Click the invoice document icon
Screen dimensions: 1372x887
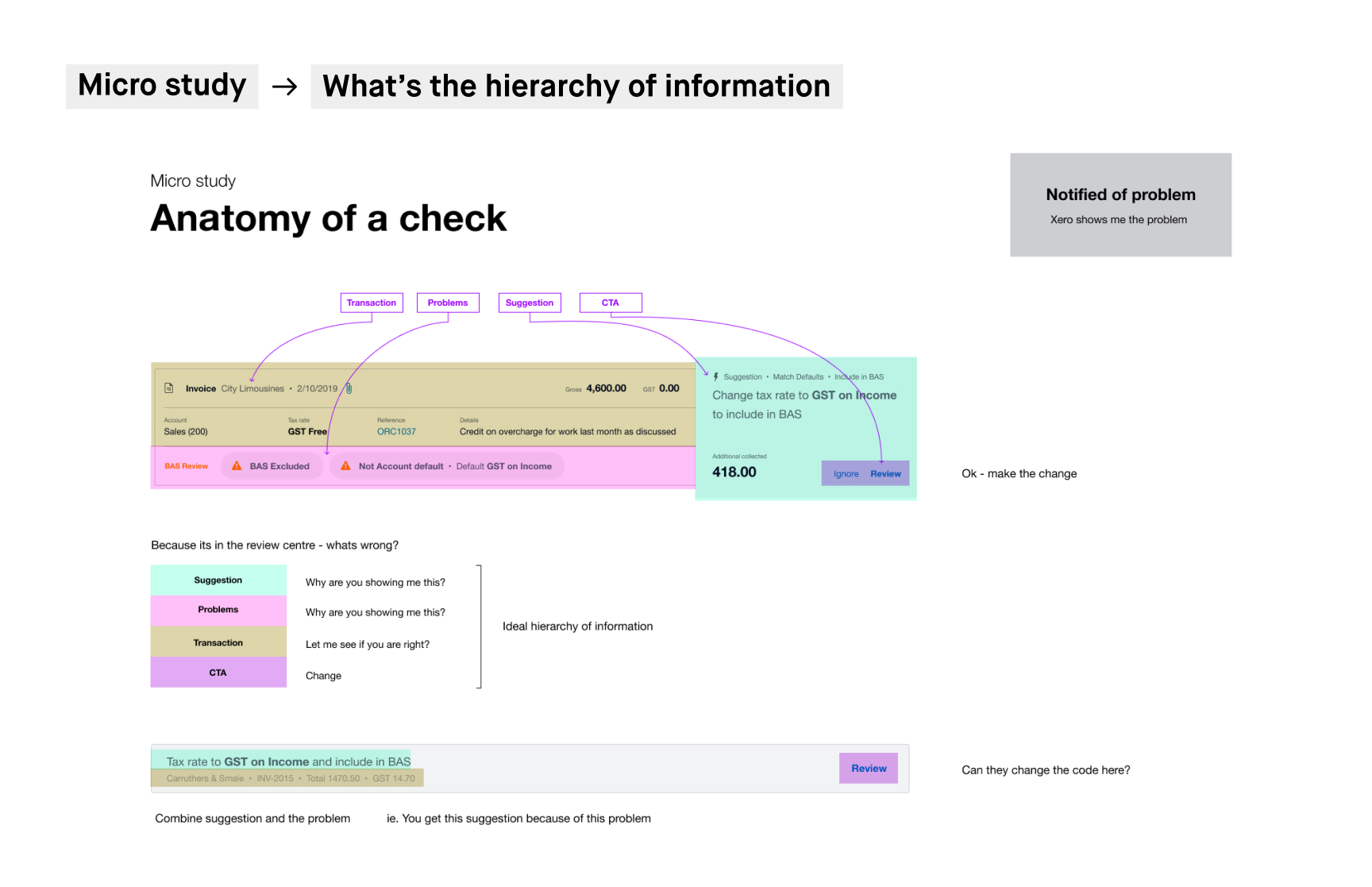click(x=169, y=388)
